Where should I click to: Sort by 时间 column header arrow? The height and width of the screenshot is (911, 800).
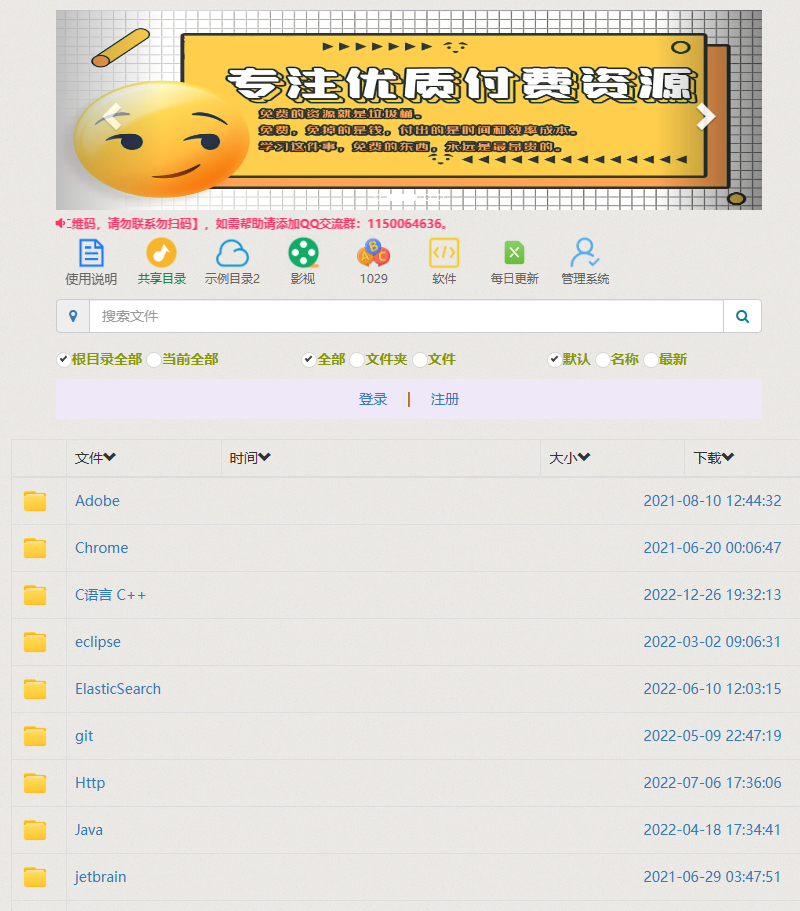point(264,458)
